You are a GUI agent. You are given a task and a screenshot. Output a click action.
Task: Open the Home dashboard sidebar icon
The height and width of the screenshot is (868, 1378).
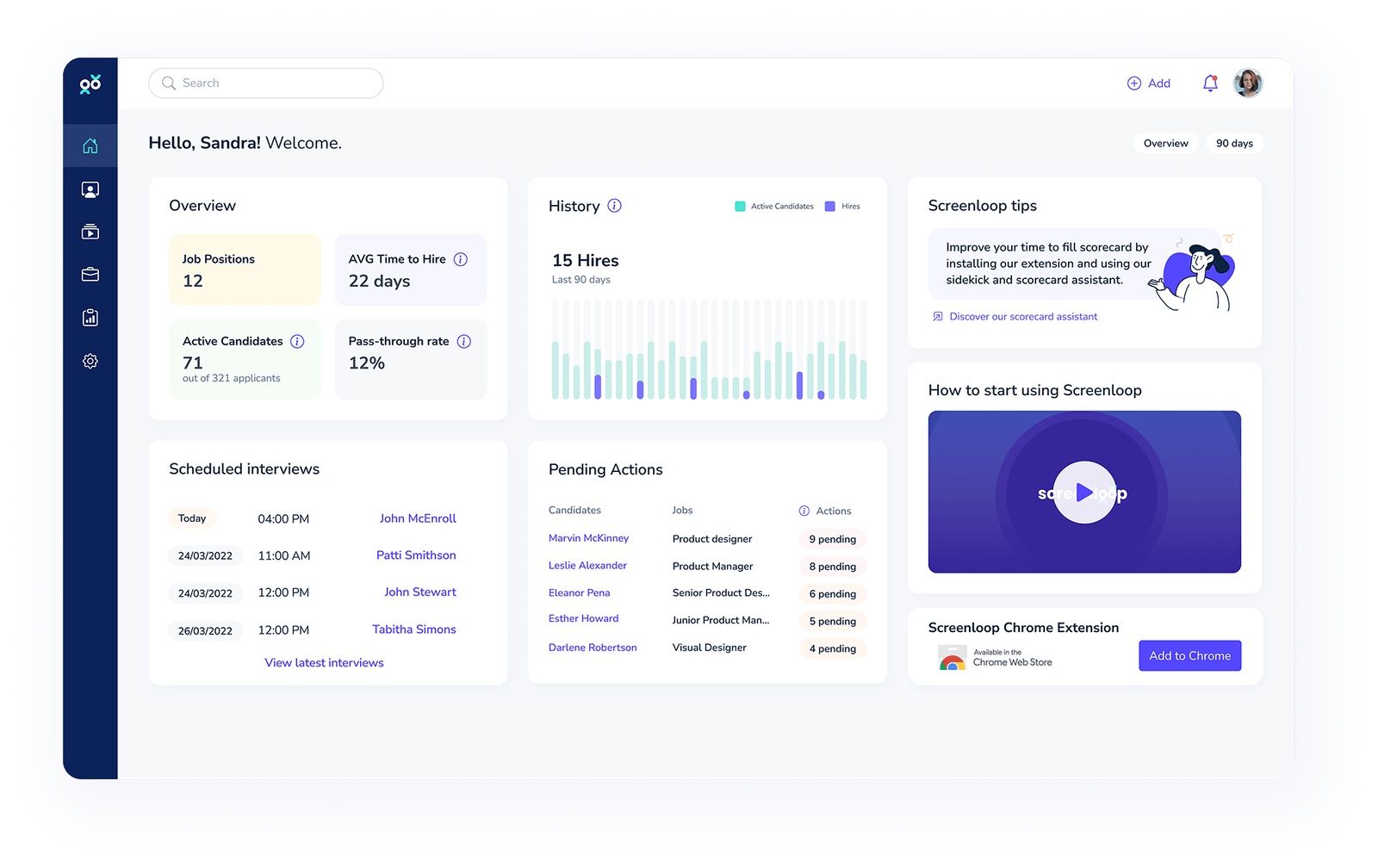tap(90, 146)
